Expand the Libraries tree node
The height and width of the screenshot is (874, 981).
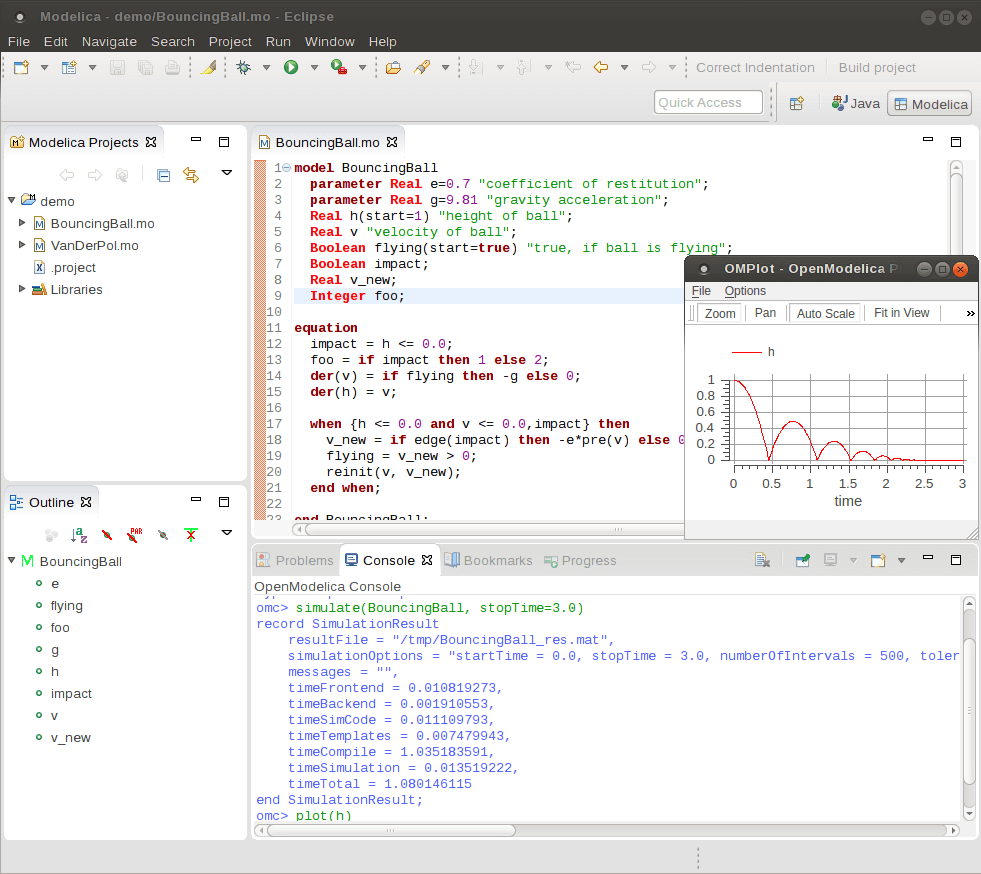coord(23,289)
